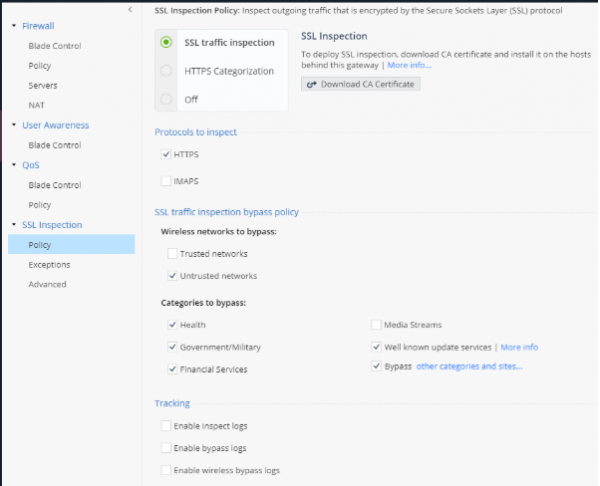The height and width of the screenshot is (486, 600).
Task: Open NAT under Firewall
Action: pyautogui.click(x=37, y=104)
